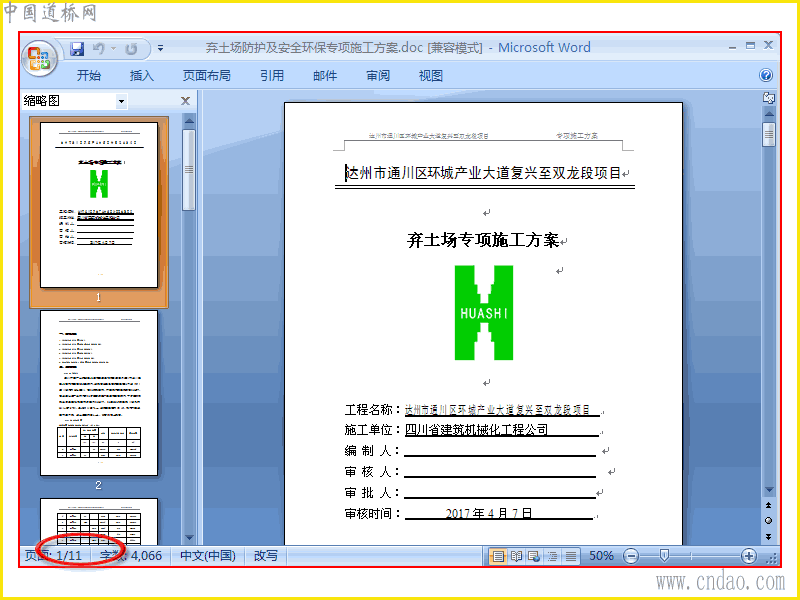Go to next page double-arrow button
The image size is (800, 600).
769,537
